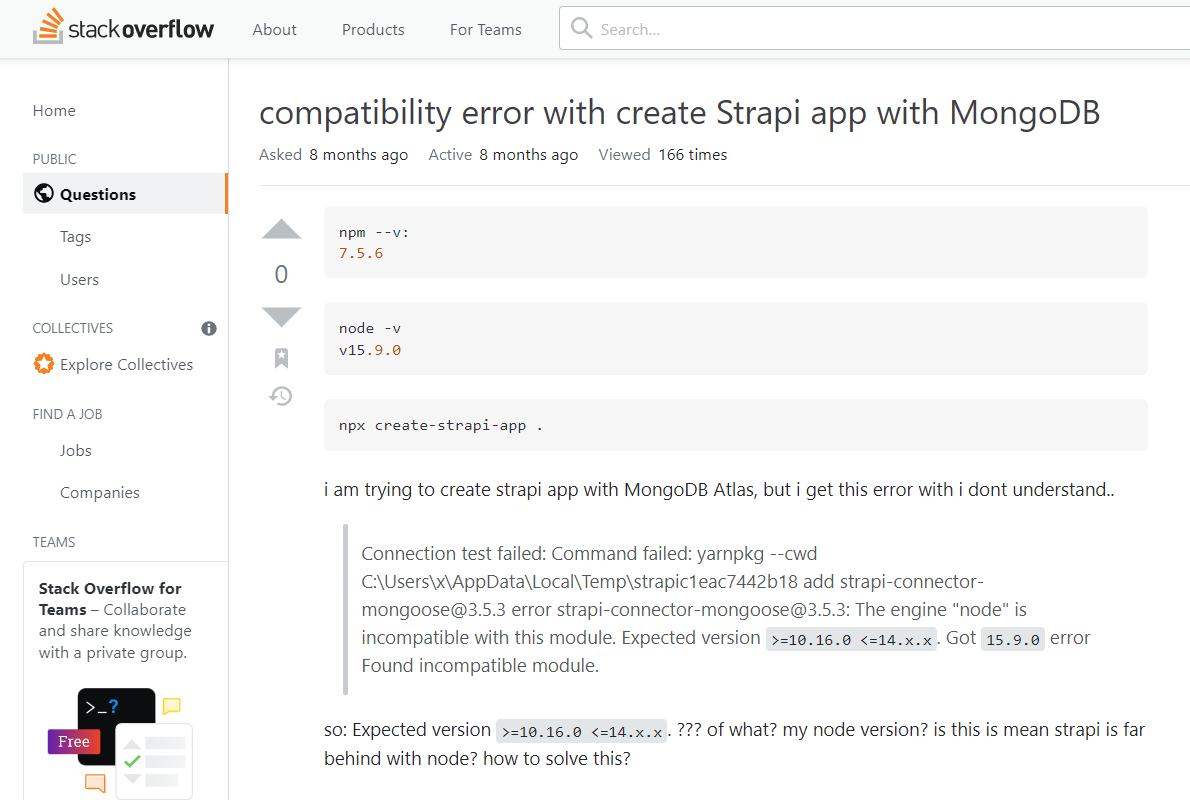This screenshot has width=1190, height=800.
Task: Click the TEAMS section heading
Action: pos(54,542)
